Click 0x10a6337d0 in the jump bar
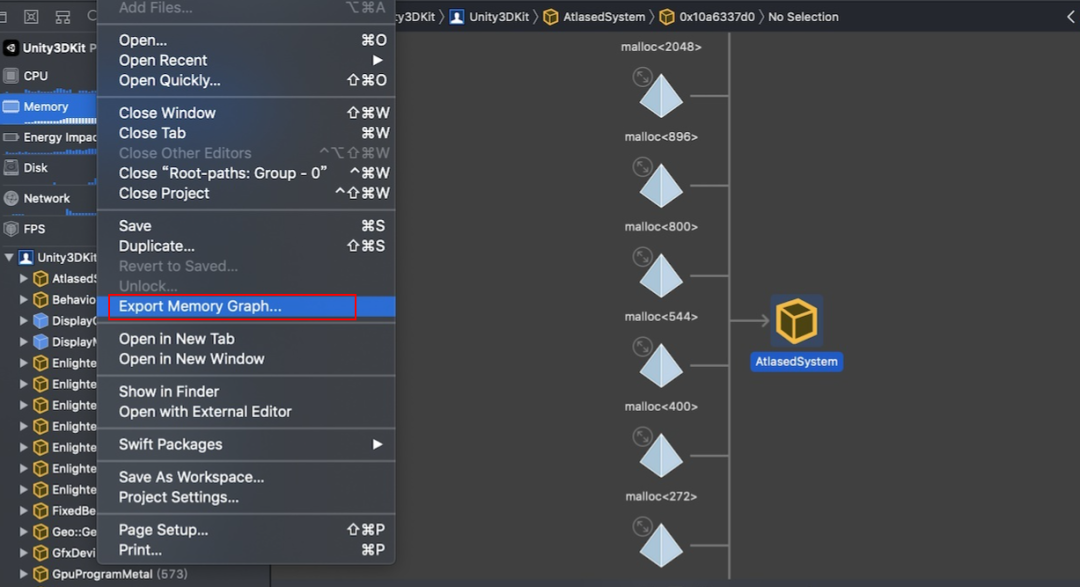 [x=707, y=17]
